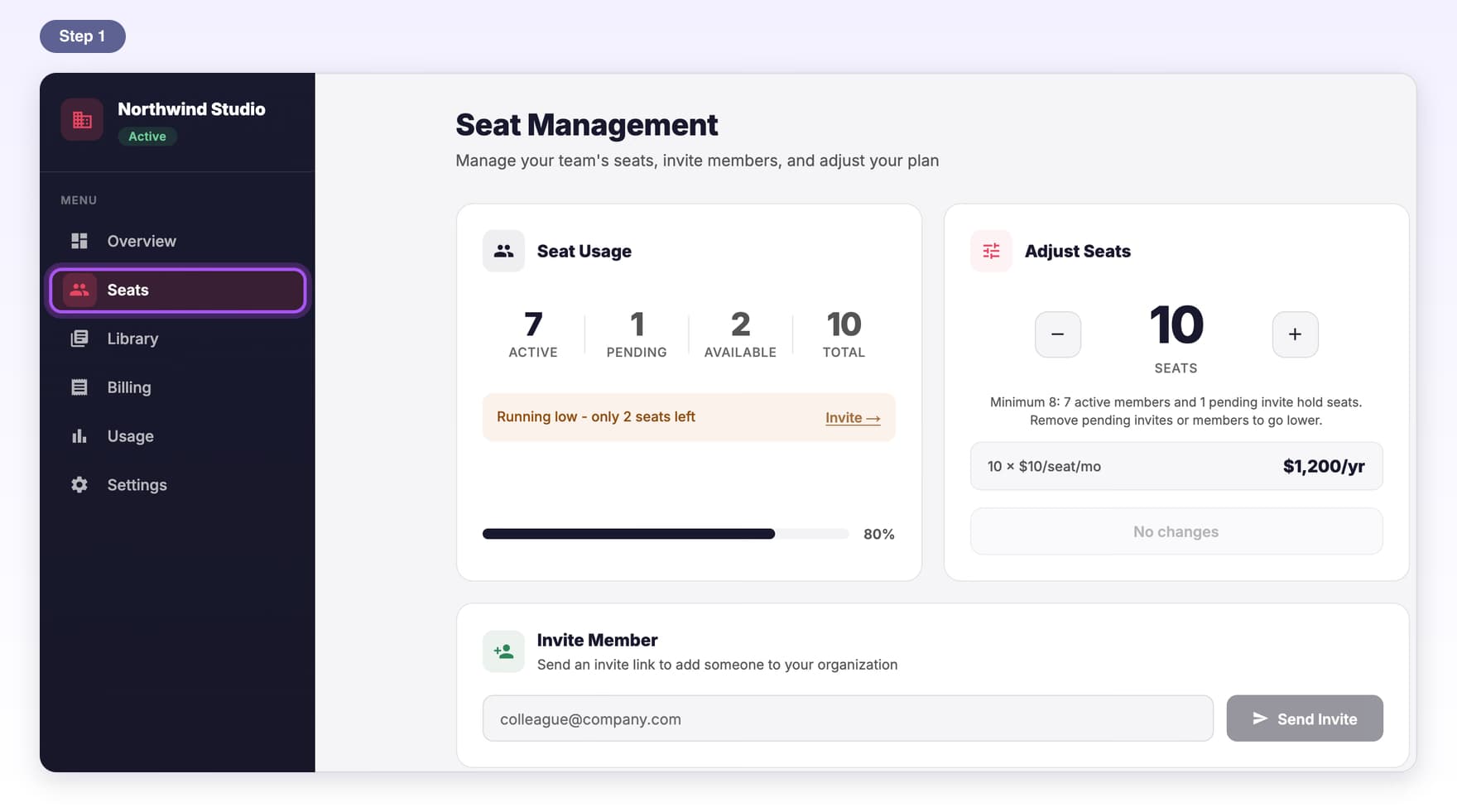Click the 80% usage label
The width and height of the screenshot is (1457, 812).
878,535
